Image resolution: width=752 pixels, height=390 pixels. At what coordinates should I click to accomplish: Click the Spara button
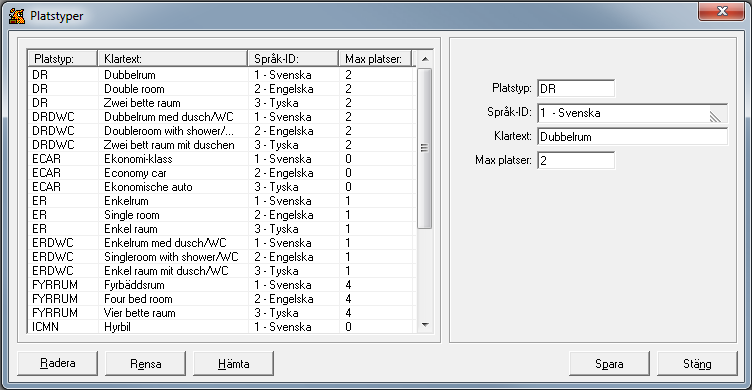point(609,363)
